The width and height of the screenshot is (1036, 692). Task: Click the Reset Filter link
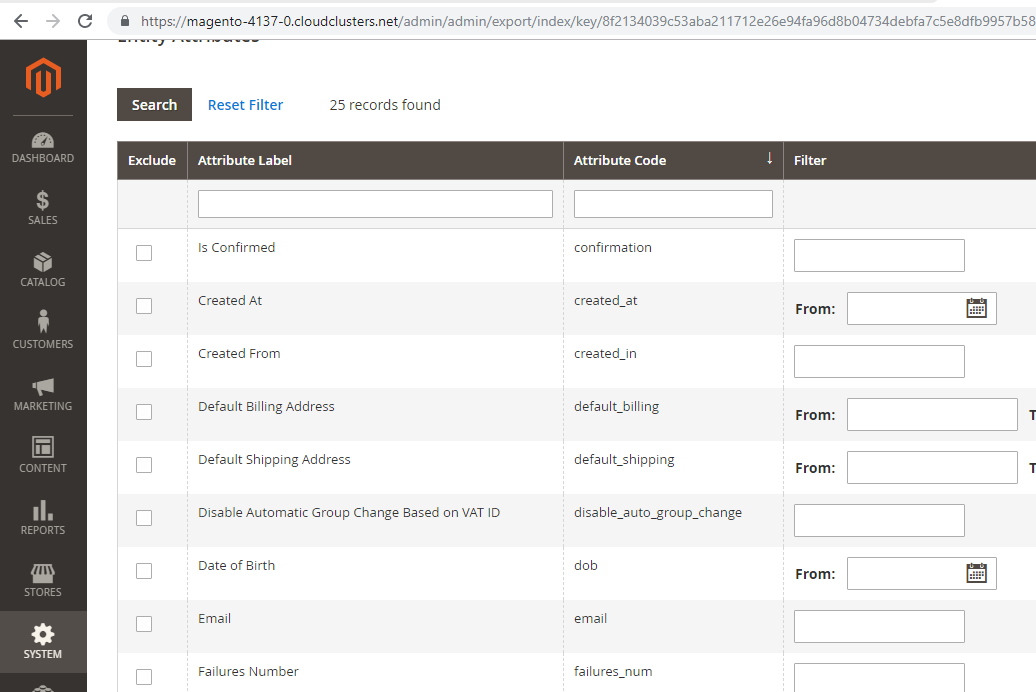(245, 105)
